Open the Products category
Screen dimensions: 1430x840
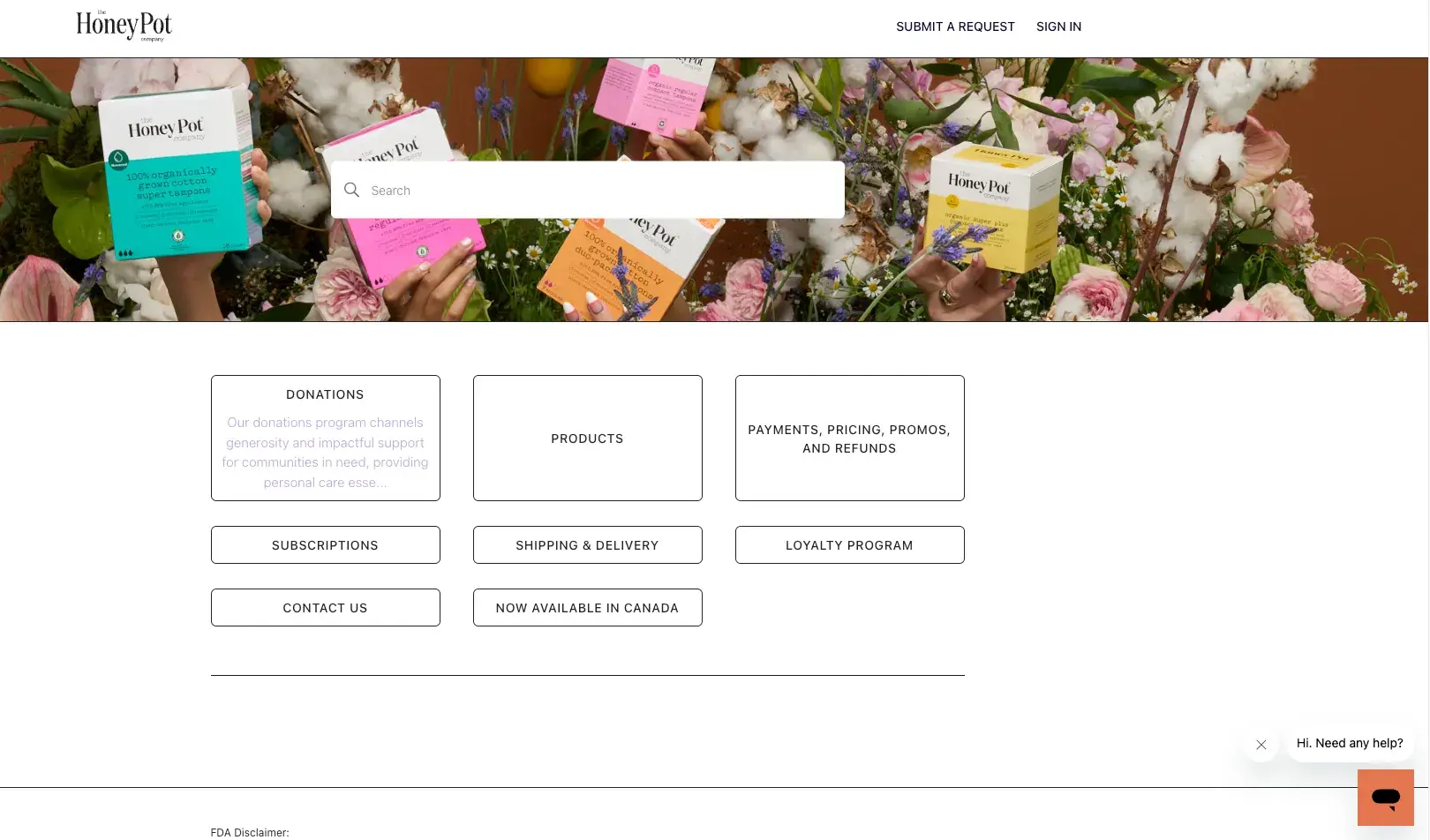pyautogui.click(x=587, y=438)
